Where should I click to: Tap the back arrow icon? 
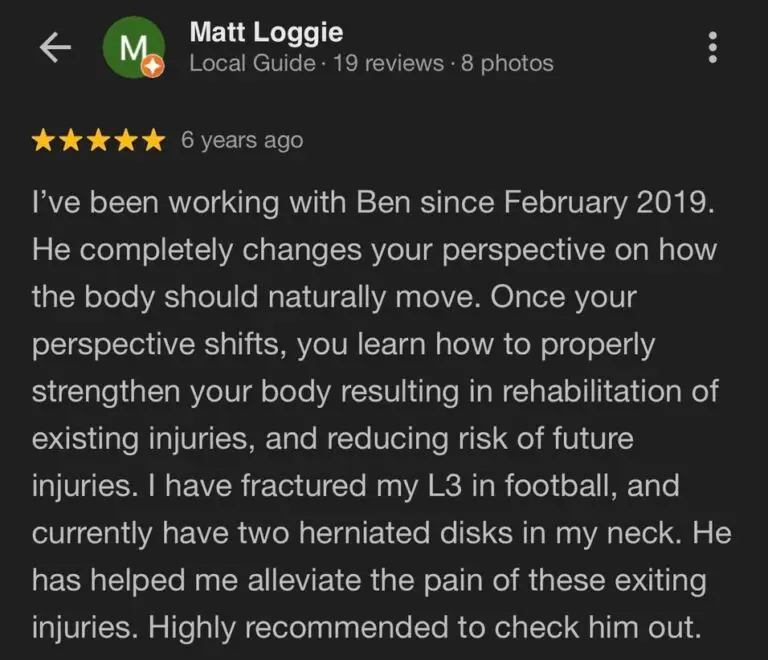click(x=55, y=49)
